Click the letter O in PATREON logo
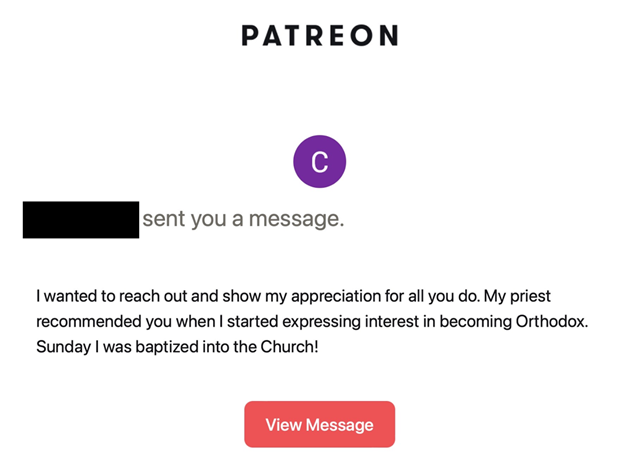Image resolution: width=624 pixels, height=467 pixels. click(362, 35)
